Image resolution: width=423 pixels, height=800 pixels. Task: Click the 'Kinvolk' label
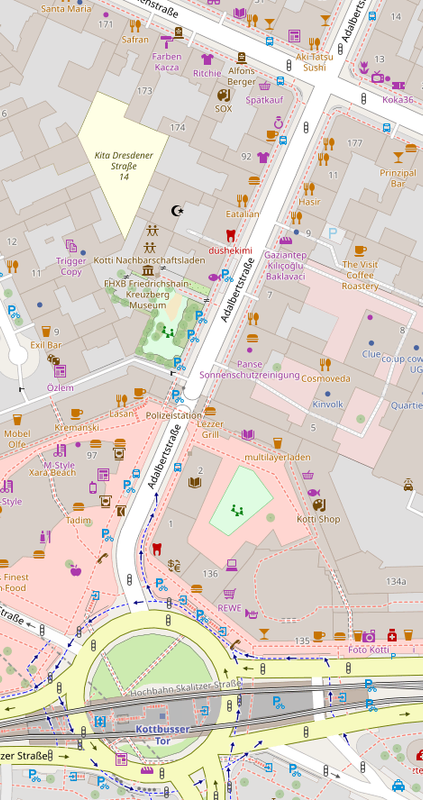coord(328,404)
